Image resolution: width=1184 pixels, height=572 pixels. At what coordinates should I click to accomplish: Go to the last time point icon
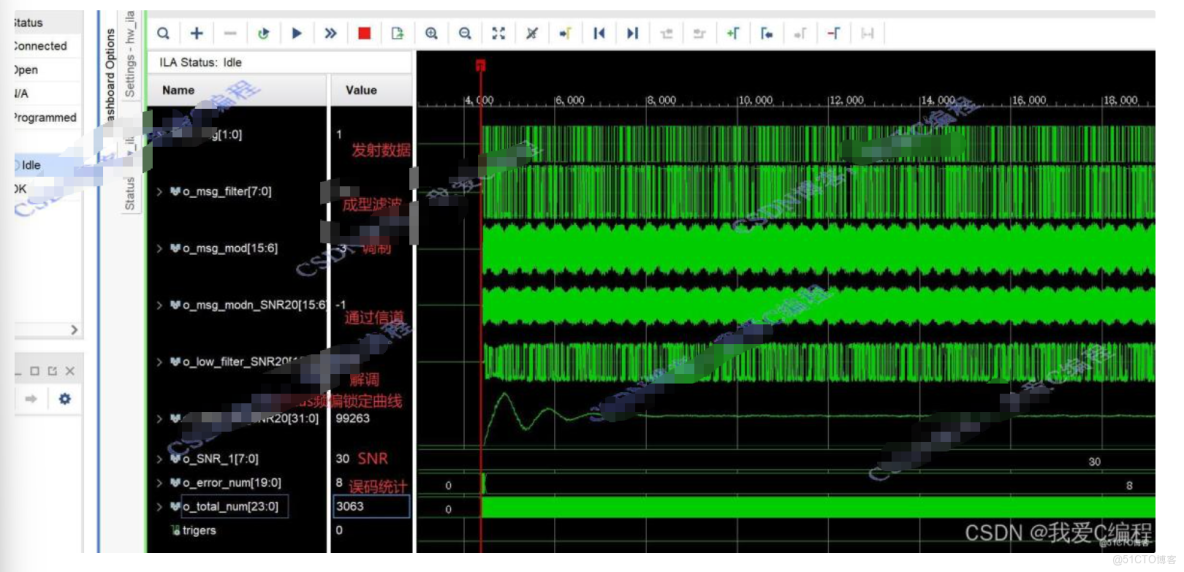(x=632, y=33)
